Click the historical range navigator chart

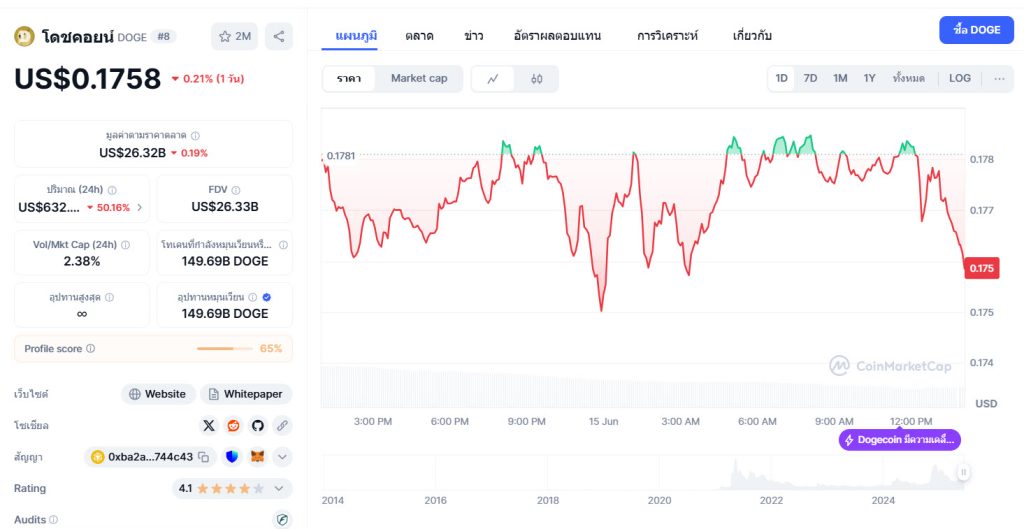[643, 473]
